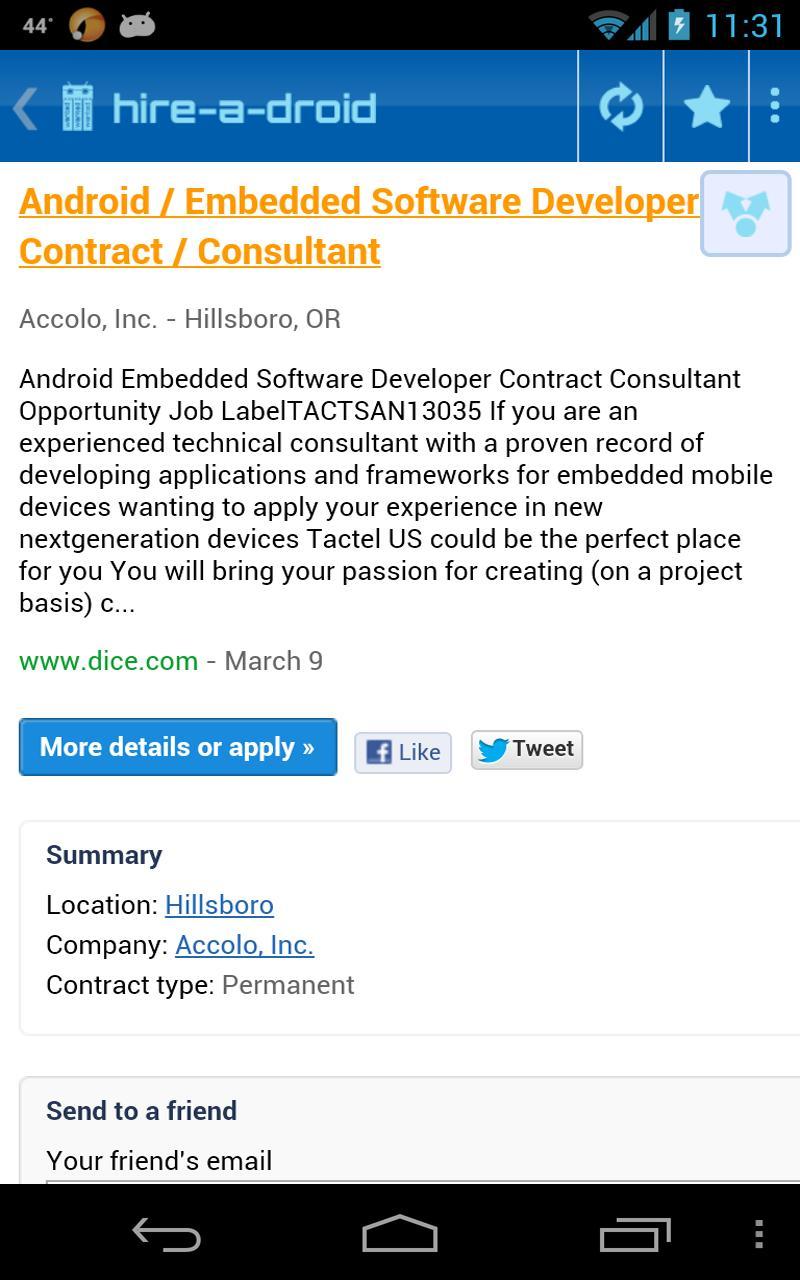Screen dimensions: 800x1280
Task: Tap the Wi-Fi status icon
Action: tap(607, 25)
